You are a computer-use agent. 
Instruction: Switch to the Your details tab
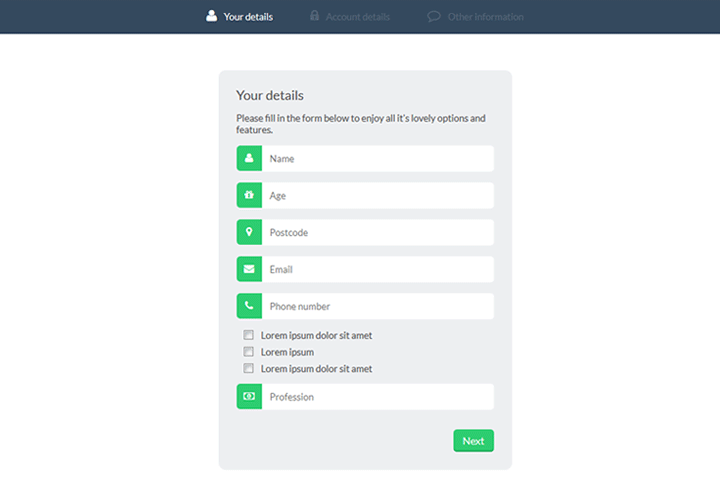tap(248, 16)
